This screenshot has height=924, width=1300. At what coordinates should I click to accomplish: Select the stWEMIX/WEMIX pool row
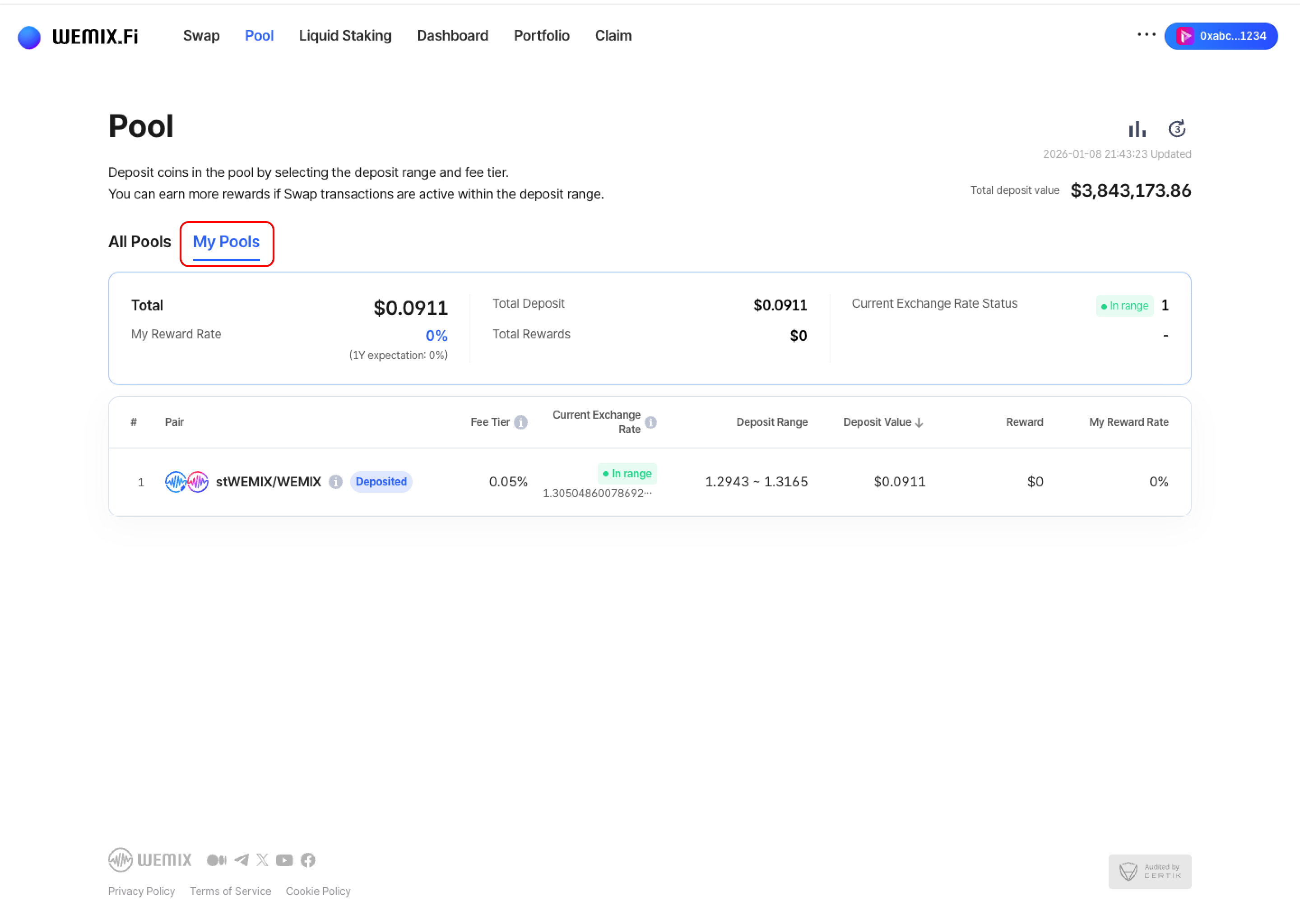649,482
